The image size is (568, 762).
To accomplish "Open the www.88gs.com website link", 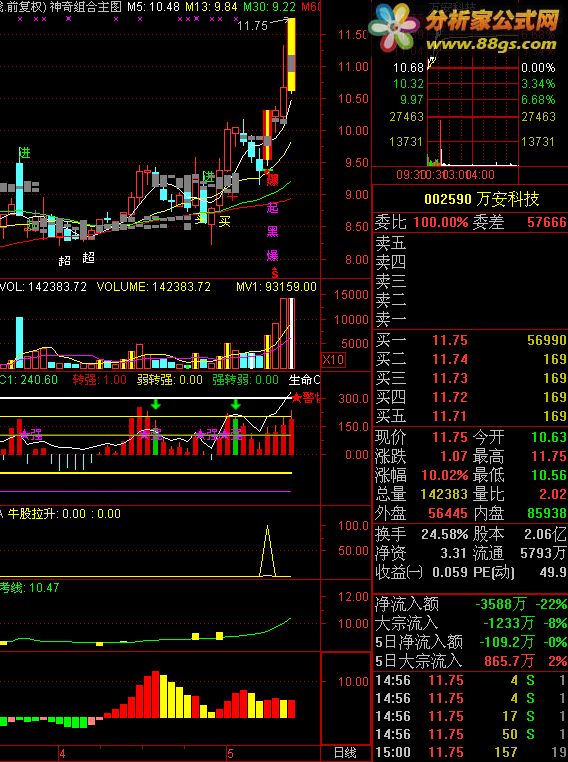I will 491,44.
